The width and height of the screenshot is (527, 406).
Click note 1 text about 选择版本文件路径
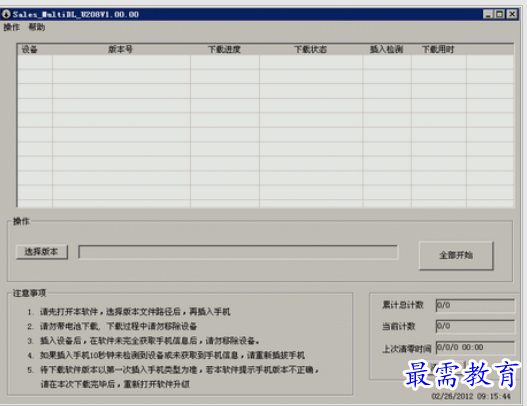(135, 312)
